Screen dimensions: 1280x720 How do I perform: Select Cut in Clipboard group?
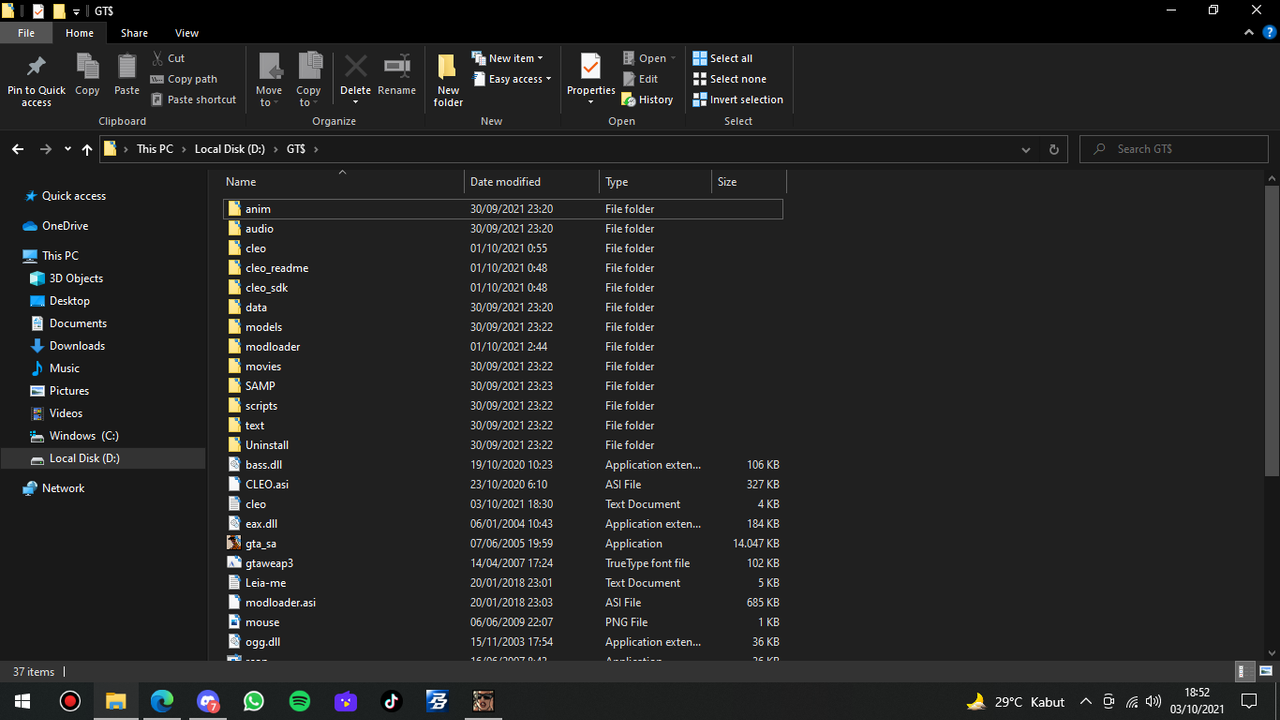tap(168, 58)
